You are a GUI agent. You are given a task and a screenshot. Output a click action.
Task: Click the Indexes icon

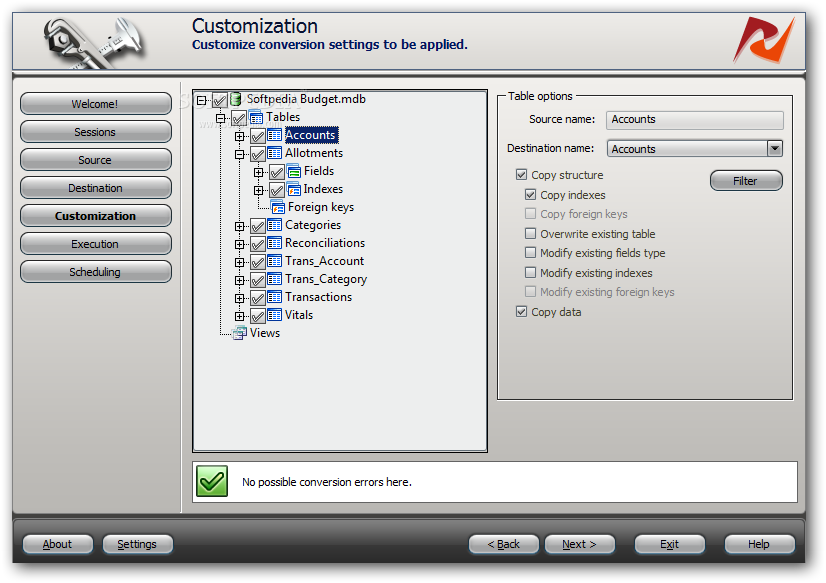point(293,189)
